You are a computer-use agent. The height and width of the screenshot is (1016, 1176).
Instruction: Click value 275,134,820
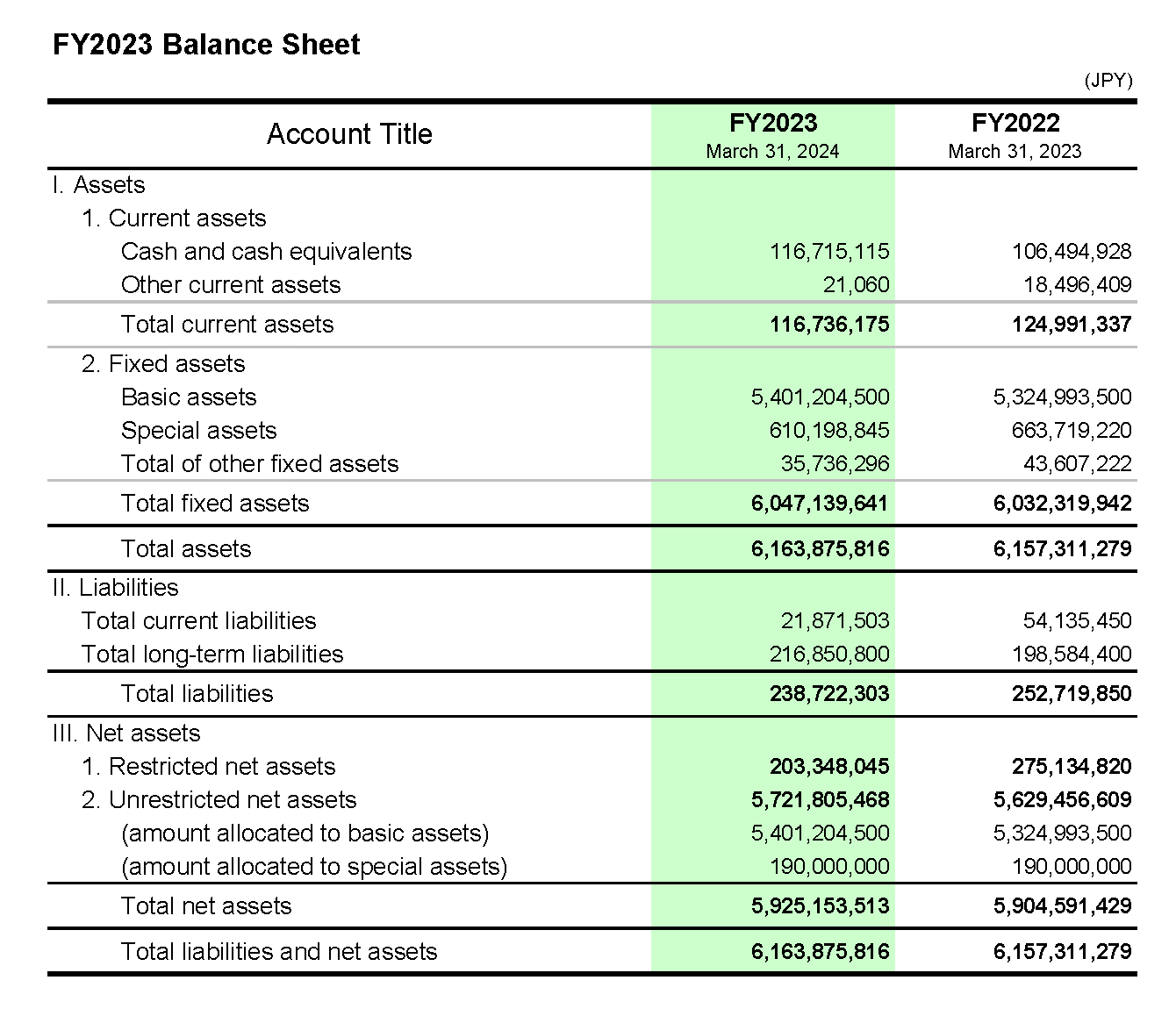1072,767
